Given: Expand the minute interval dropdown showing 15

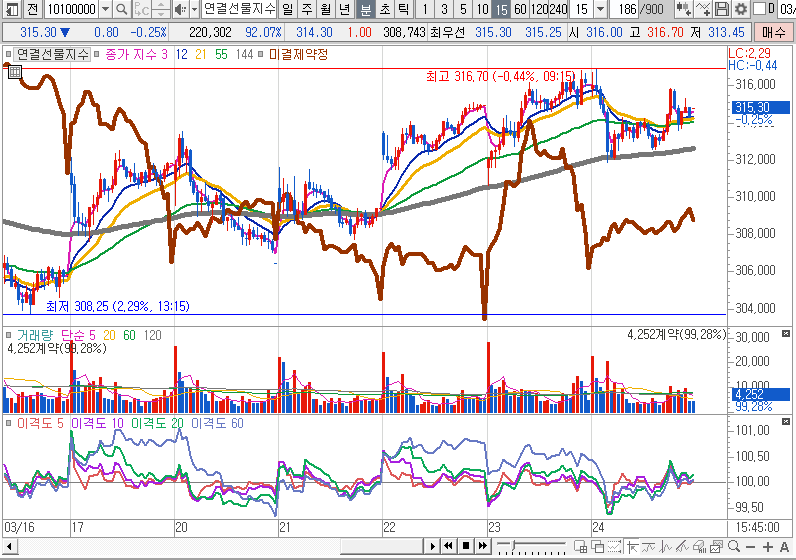Looking at the screenshot, I should (x=599, y=9).
